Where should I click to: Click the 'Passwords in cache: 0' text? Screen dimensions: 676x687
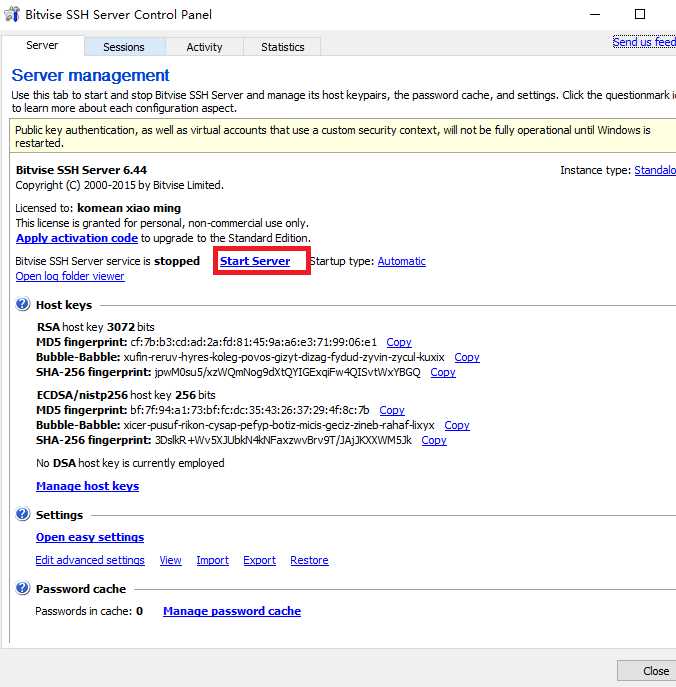tap(89, 611)
